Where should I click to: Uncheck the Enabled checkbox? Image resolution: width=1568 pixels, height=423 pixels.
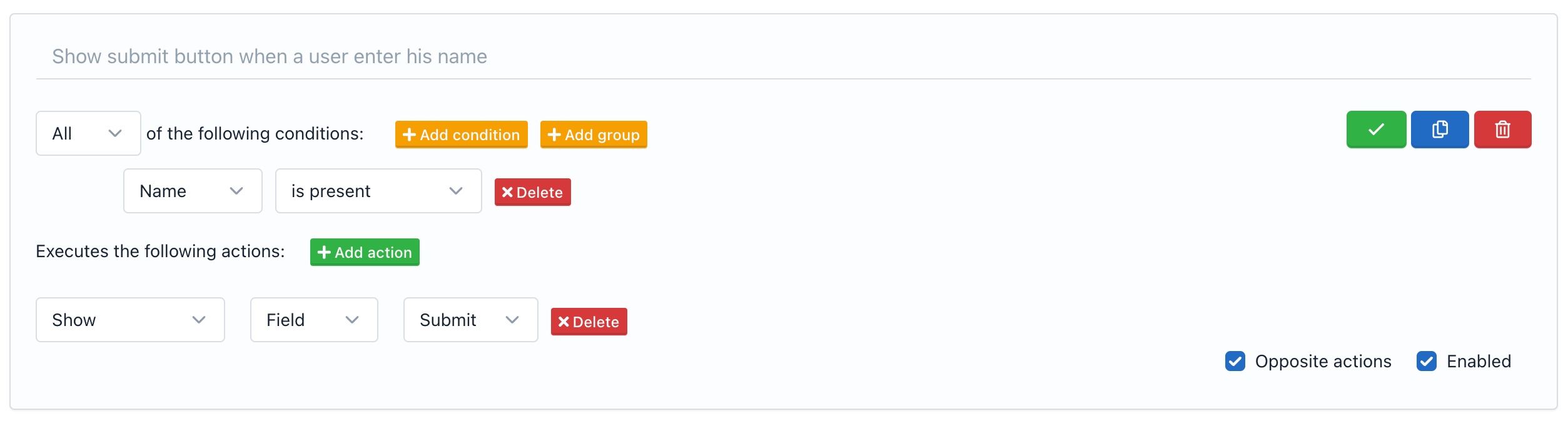tap(1426, 361)
